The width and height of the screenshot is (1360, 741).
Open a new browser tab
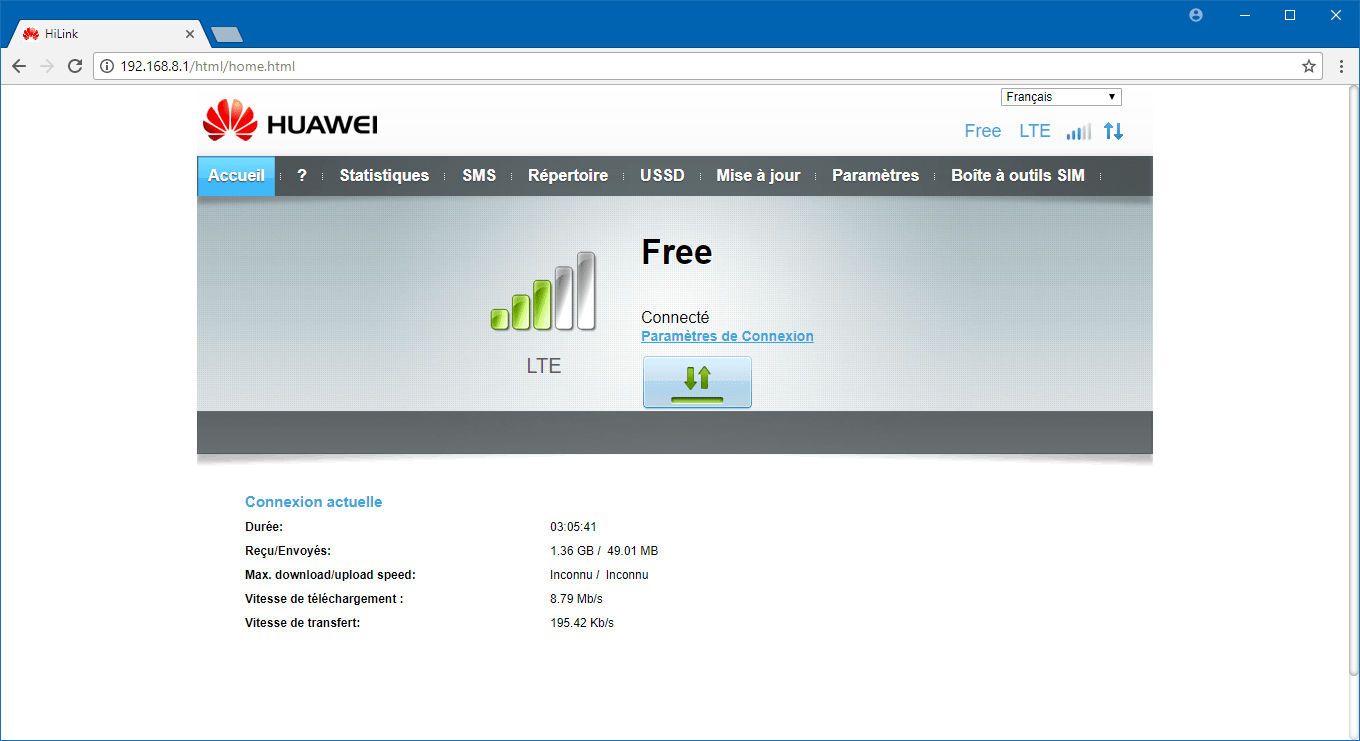coord(227,35)
